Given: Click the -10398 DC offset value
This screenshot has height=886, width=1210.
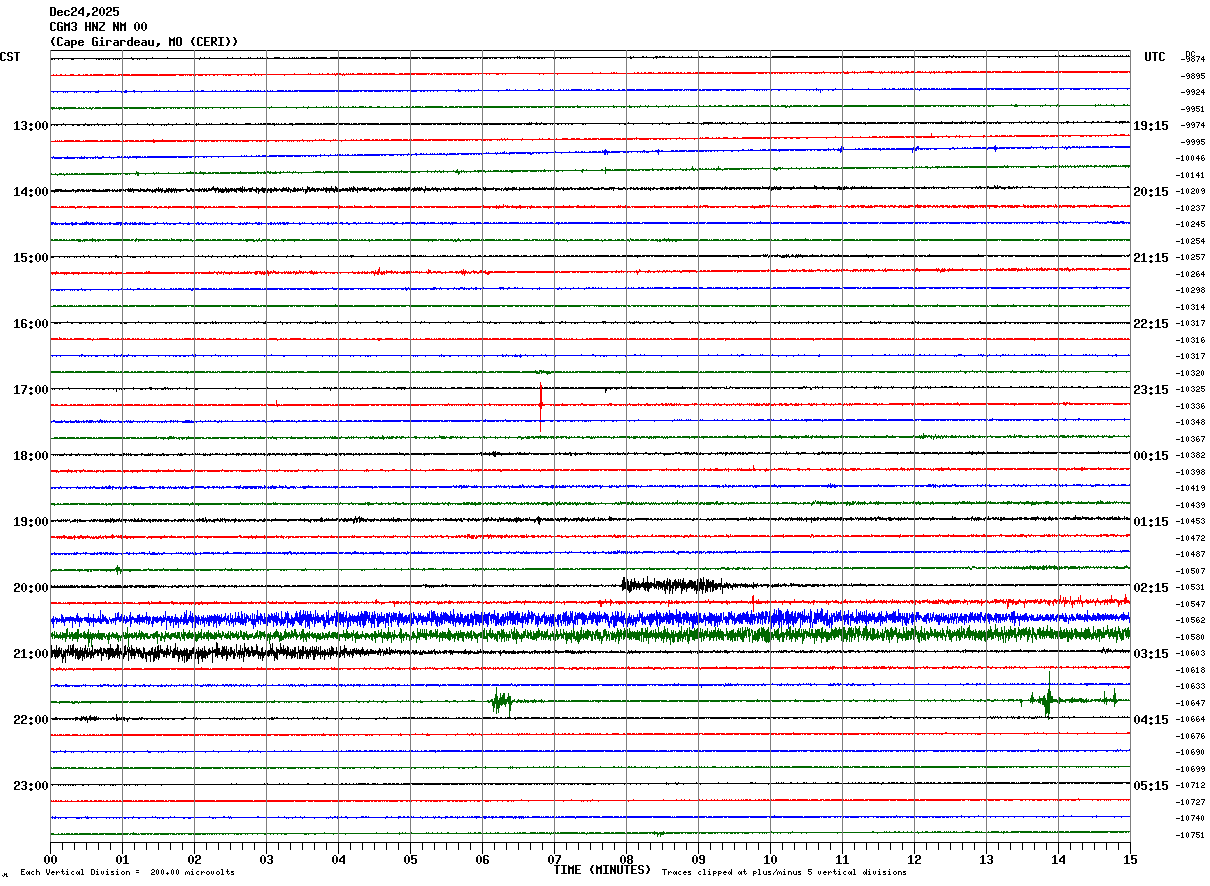Looking at the screenshot, I should click(x=1191, y=472).
